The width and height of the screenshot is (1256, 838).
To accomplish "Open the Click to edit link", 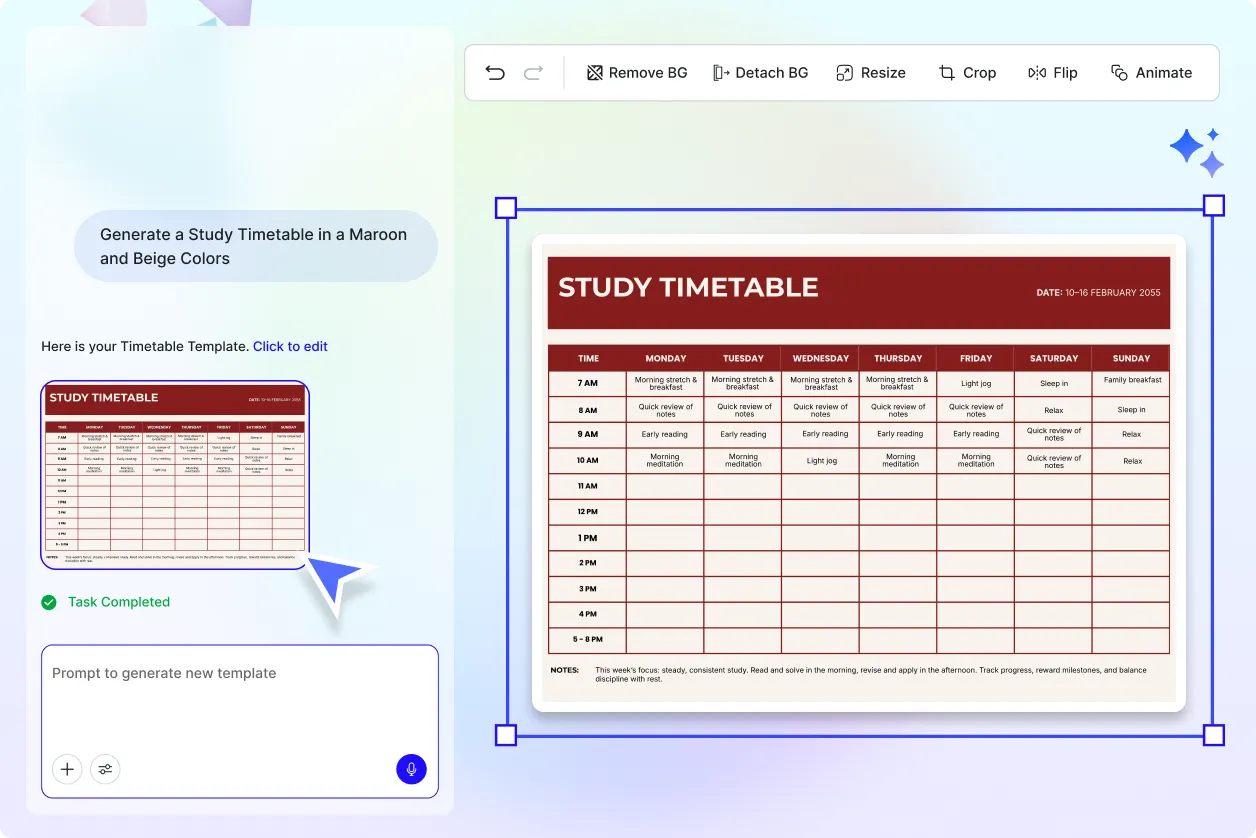I will pyautogui.click(x=290, y=346).
